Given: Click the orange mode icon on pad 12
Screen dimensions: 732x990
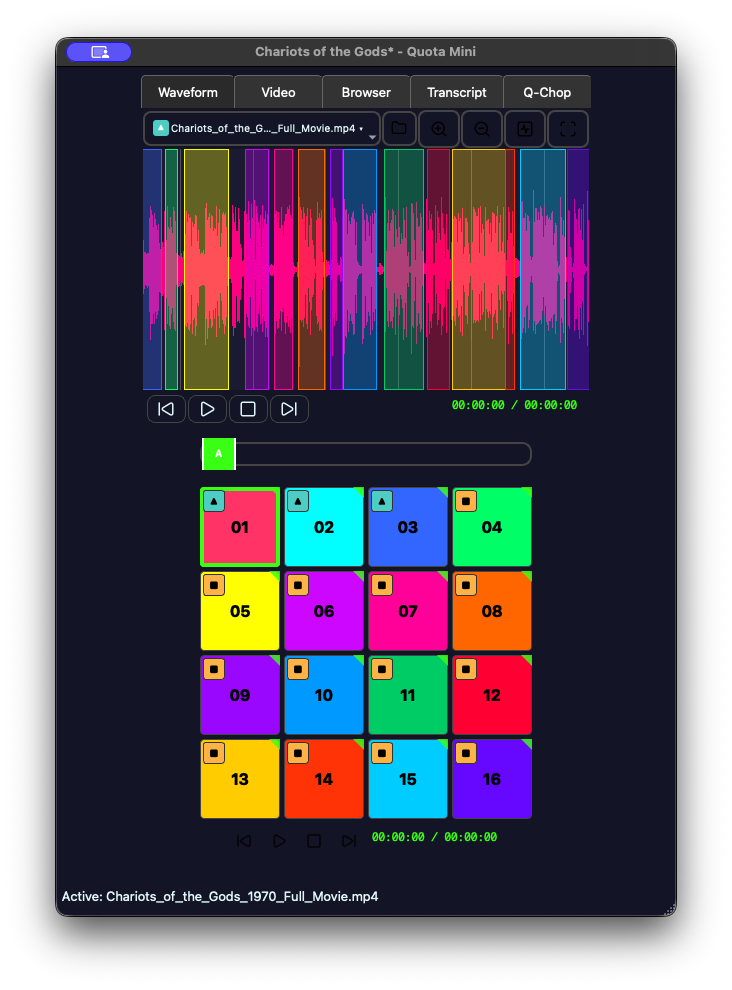Looking at the screenshot, I should pos(466,669).
